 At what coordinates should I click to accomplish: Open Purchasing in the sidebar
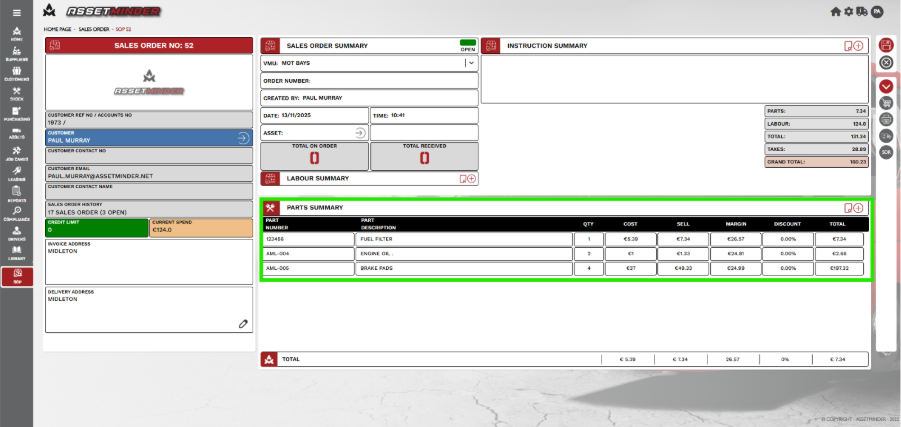pos(17,114)
